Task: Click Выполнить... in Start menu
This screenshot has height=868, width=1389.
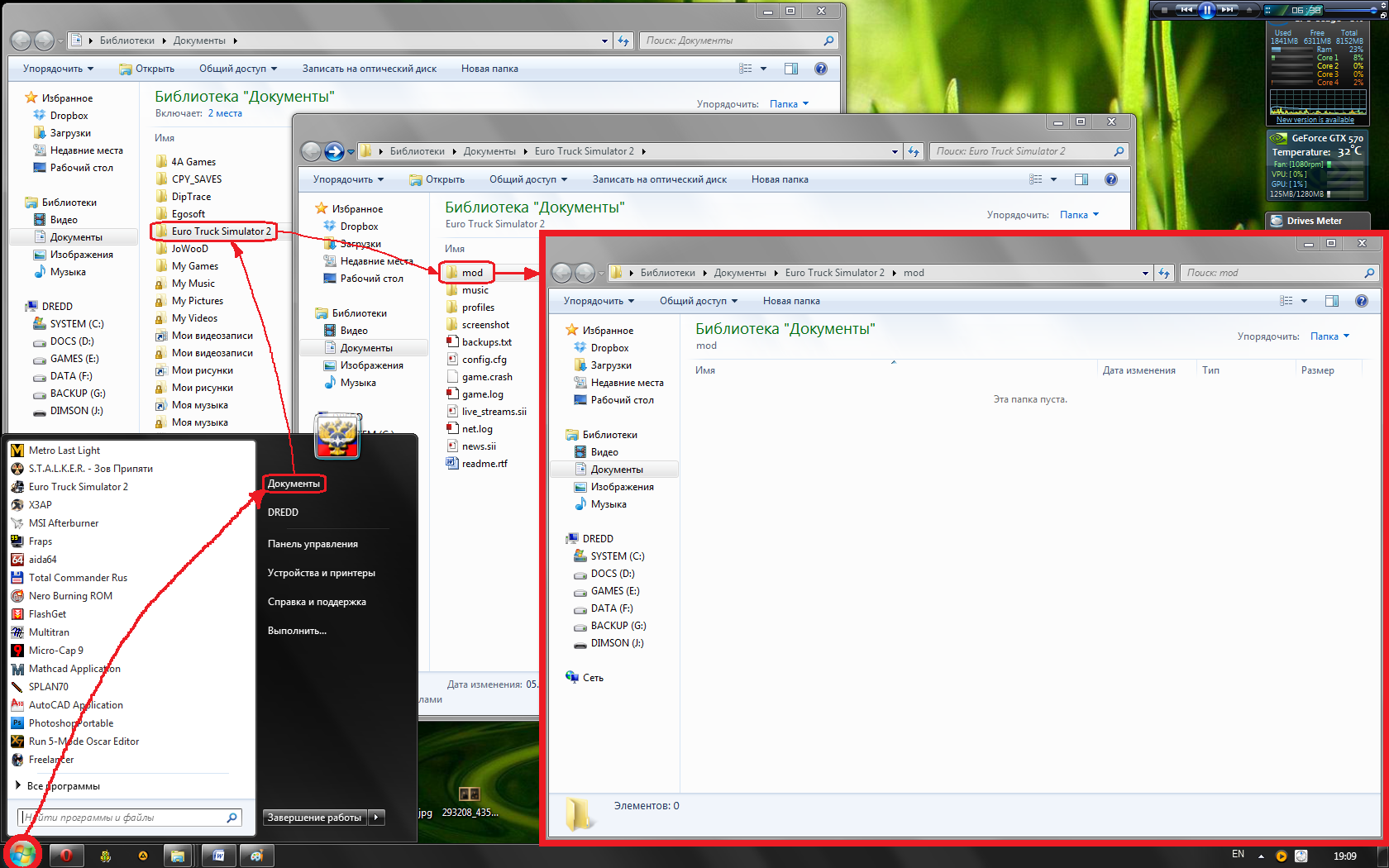Action: coord(297,631)
